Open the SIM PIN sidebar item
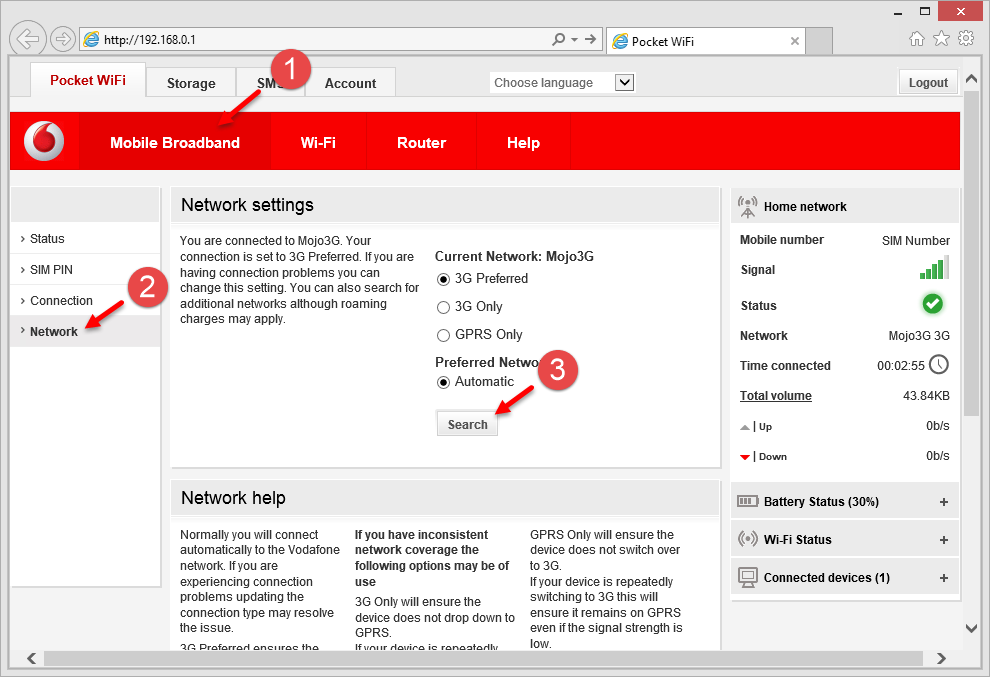 coord(85,270)
